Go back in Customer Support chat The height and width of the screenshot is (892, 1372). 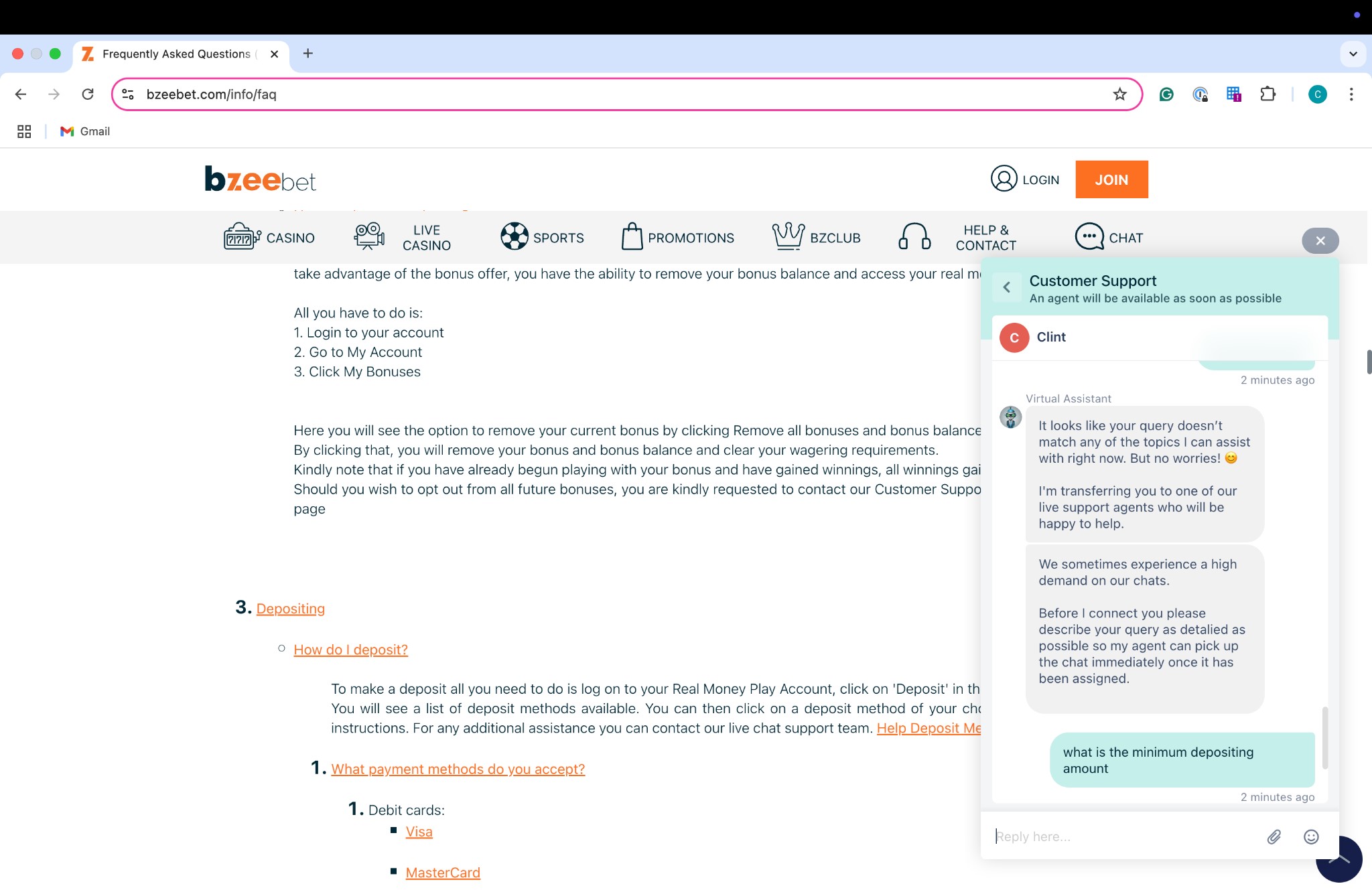pos(1006,287)
